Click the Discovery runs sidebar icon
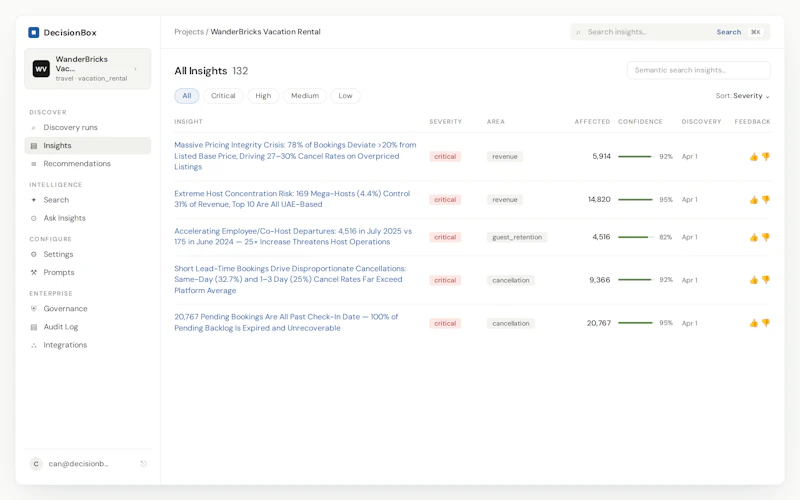The width and height of the screenshot is (800, 500). [x=34, y=128]
